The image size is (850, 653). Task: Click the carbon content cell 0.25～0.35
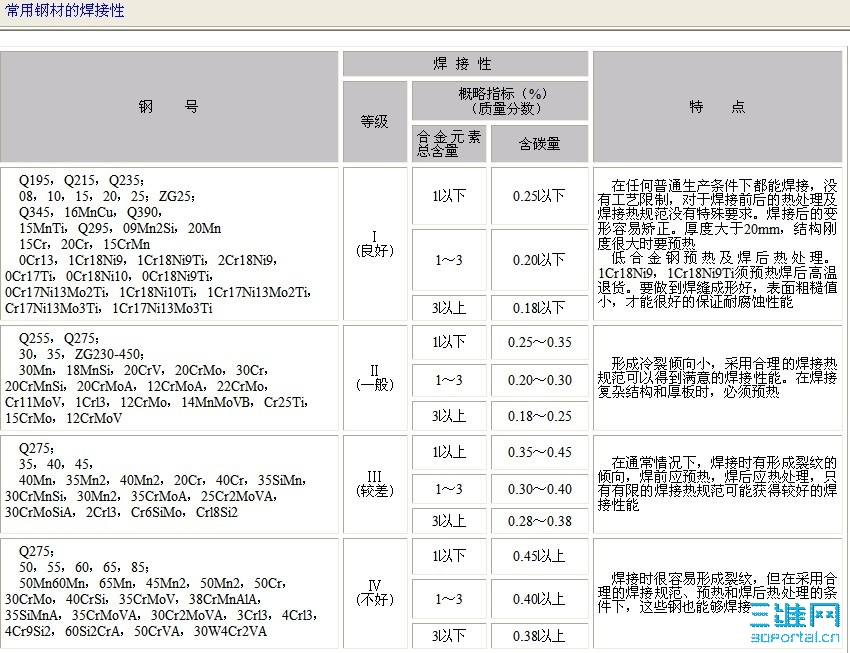(x=539, y=342)
